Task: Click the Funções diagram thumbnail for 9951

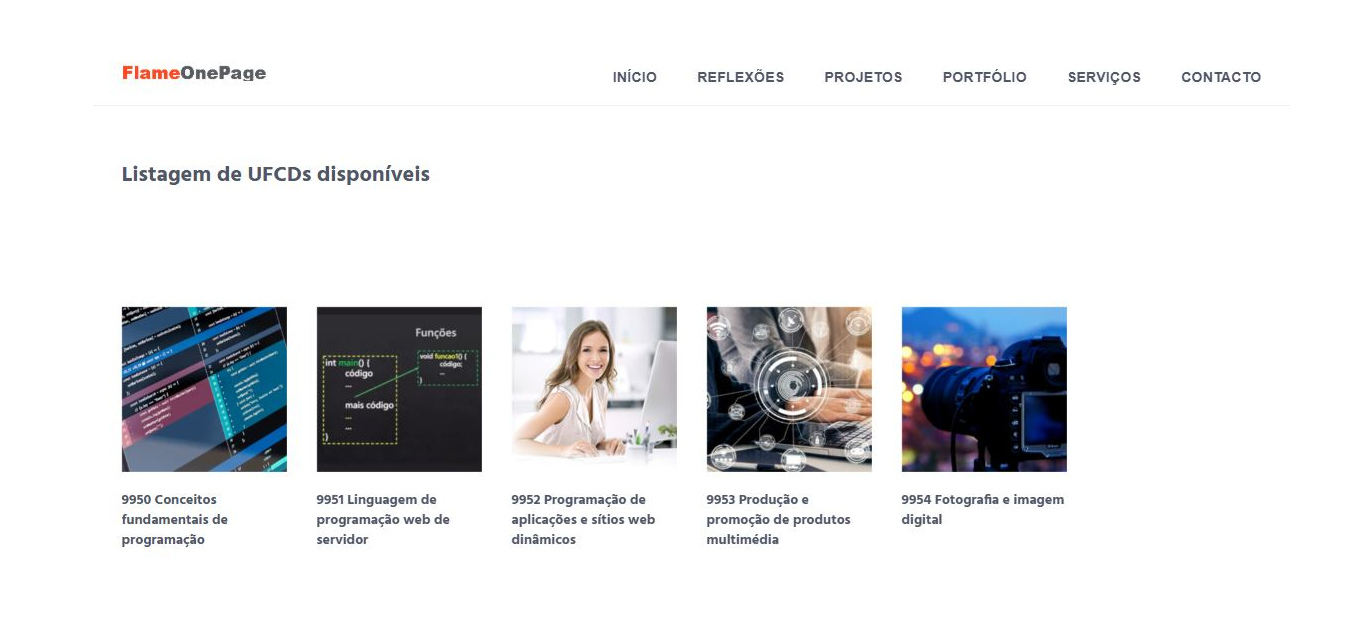Action: 399,389
